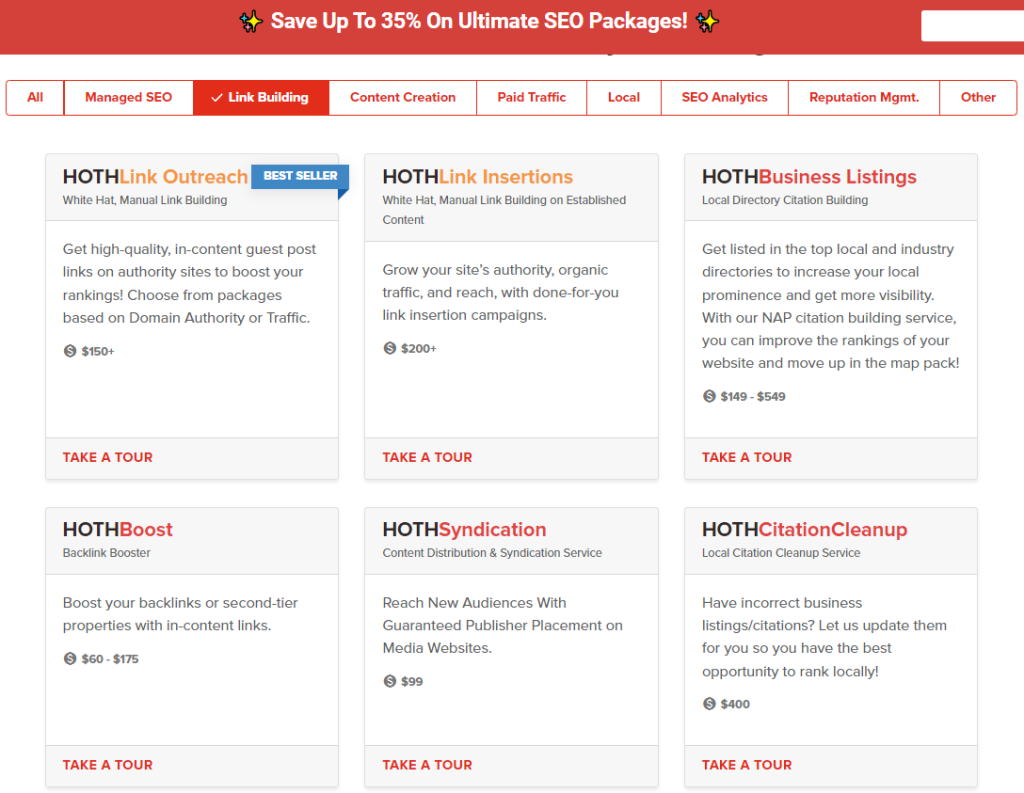Show Paid Traffic services
This screenshot has width=1024, height=793.
click(x=531, y=98)
